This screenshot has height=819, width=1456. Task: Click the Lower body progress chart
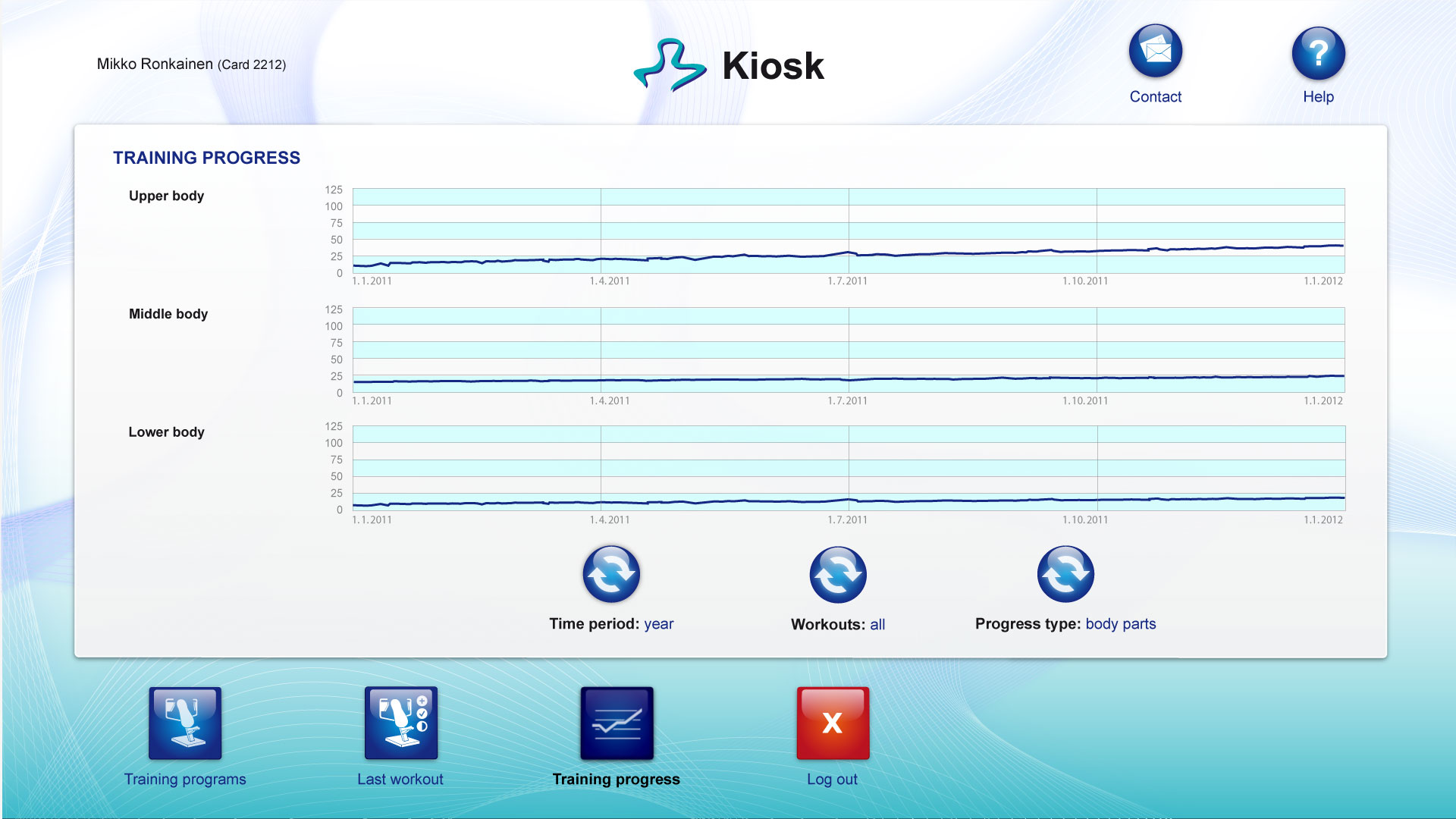click(848, 468)
